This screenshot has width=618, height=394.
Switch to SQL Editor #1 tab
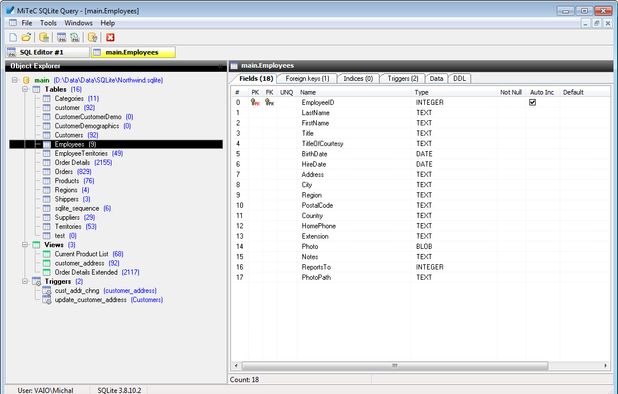48,52
